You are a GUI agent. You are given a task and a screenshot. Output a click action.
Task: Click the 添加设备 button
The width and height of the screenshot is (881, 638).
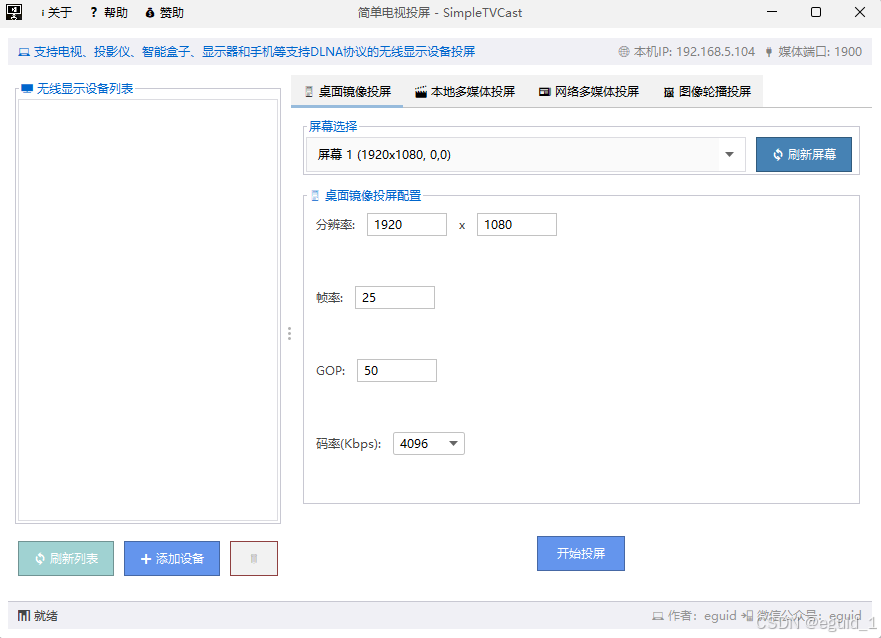pos(171,558)
